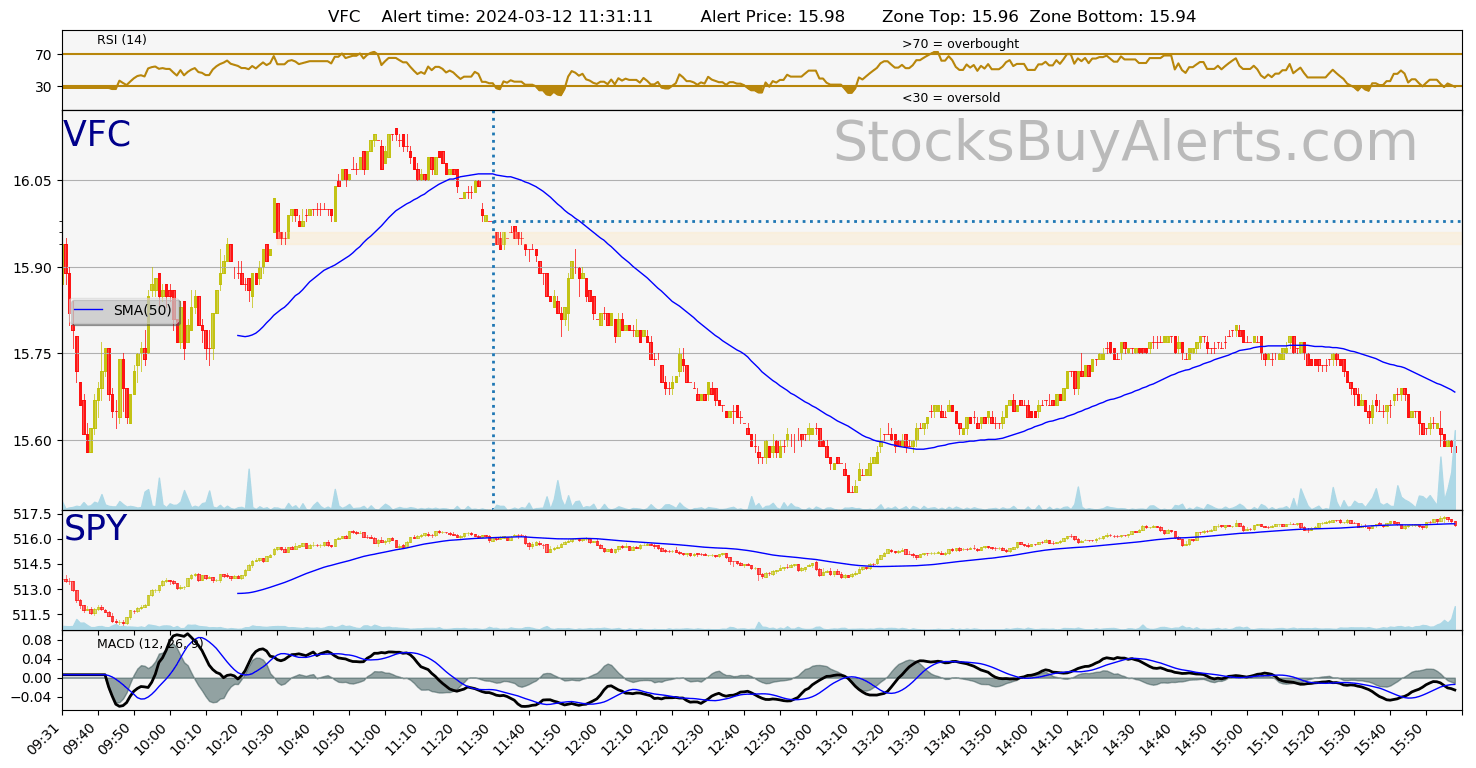The width and height of the screenshot is (1476, 768).
Task: Click the '>70 = overbought' annotation
Action: pyautogui.click(x=960, y=44)
